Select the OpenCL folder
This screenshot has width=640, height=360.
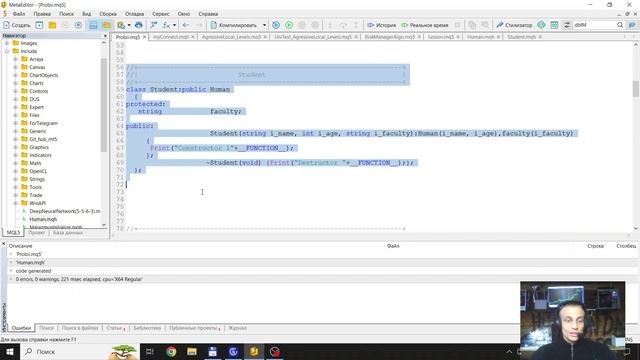[x=38, y=171]
